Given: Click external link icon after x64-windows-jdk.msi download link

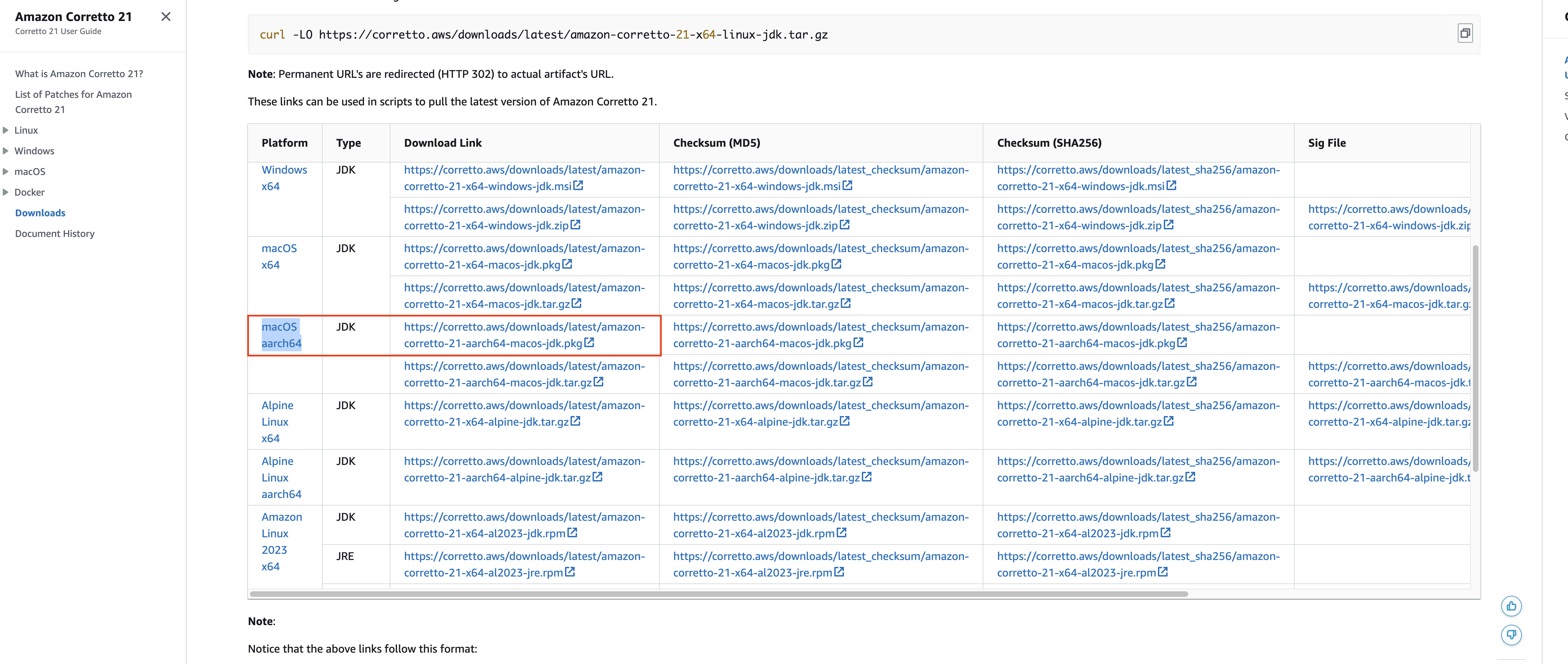Looking at the screenshot, I should click(x=578, y=186).
